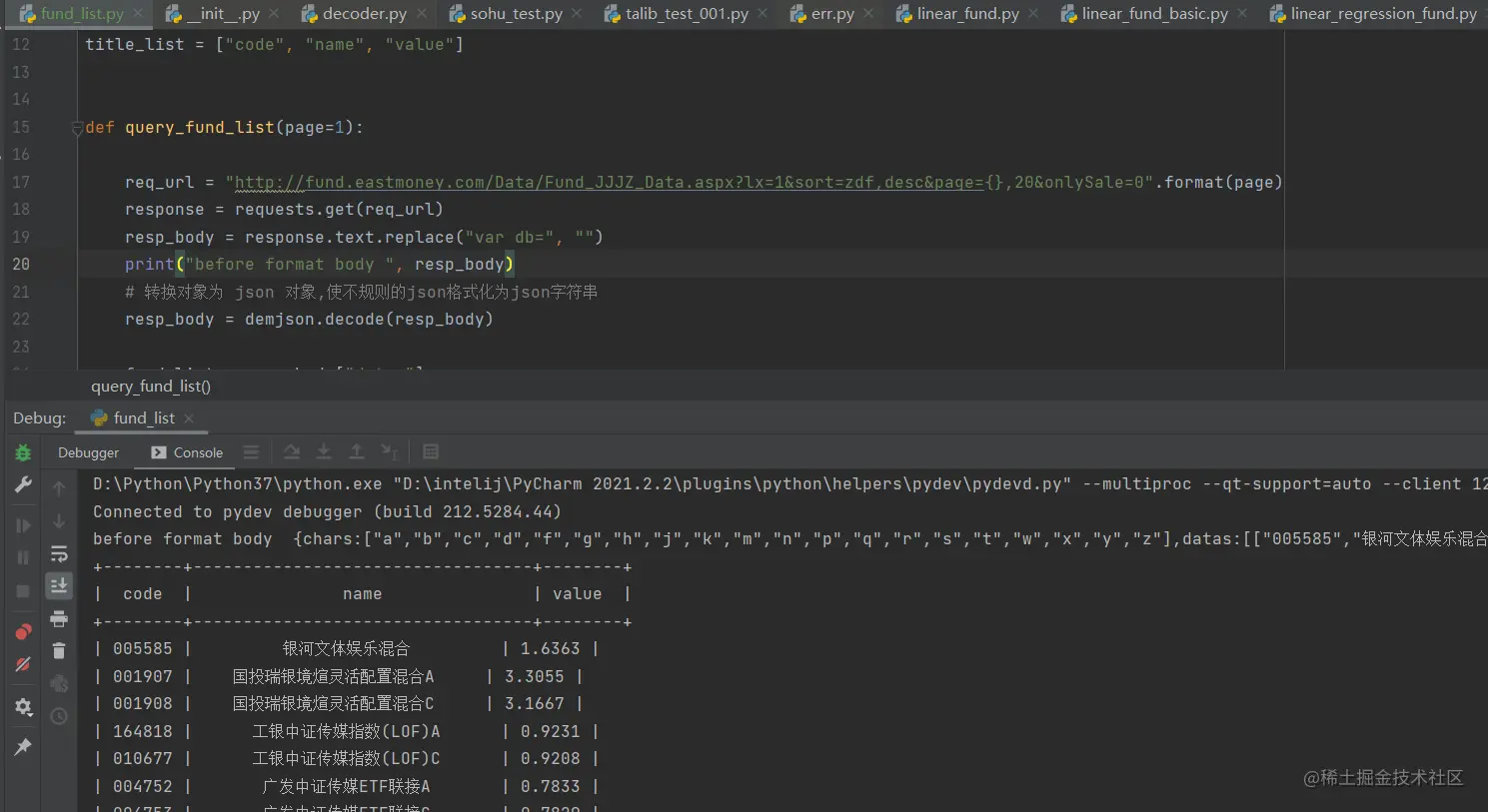This screenshot has height=812, width=1488.
Task: Click the 3.3055 value in console table
Action: [534, 677]
